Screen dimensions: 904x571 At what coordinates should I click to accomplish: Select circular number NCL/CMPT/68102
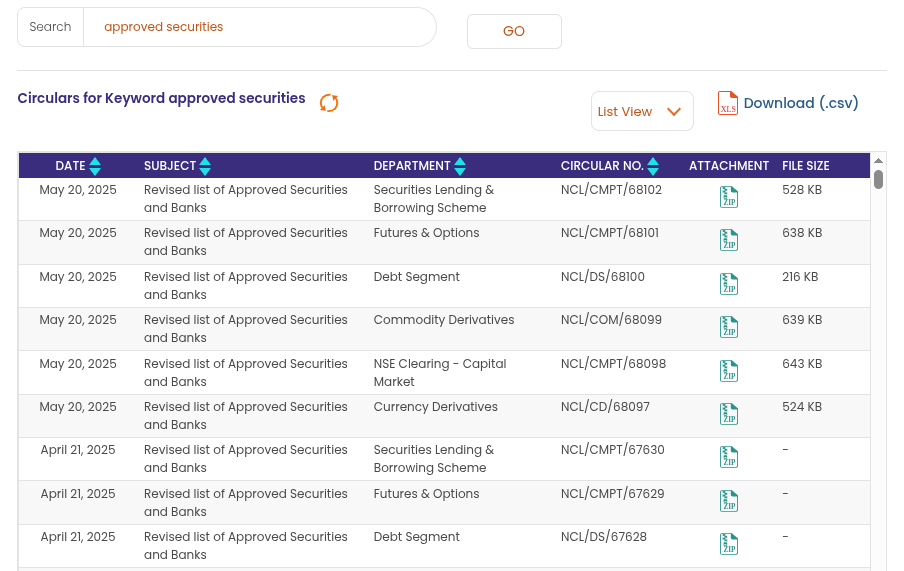click(611, 190)
